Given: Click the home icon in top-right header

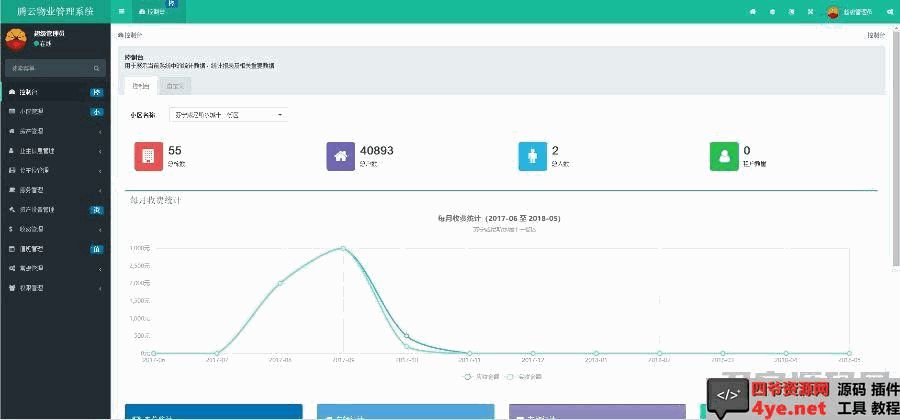Looking at the screenshot, I should coord(752,11).
